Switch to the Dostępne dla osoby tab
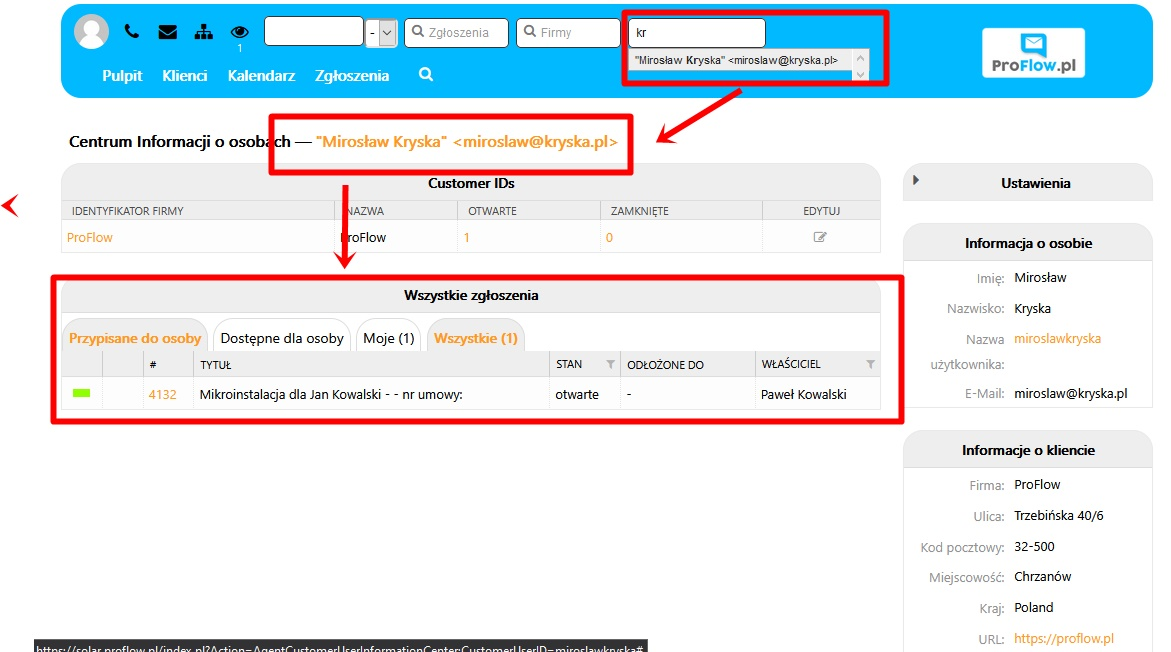Viewport: 1171px width, 652px height. (282, 338)
